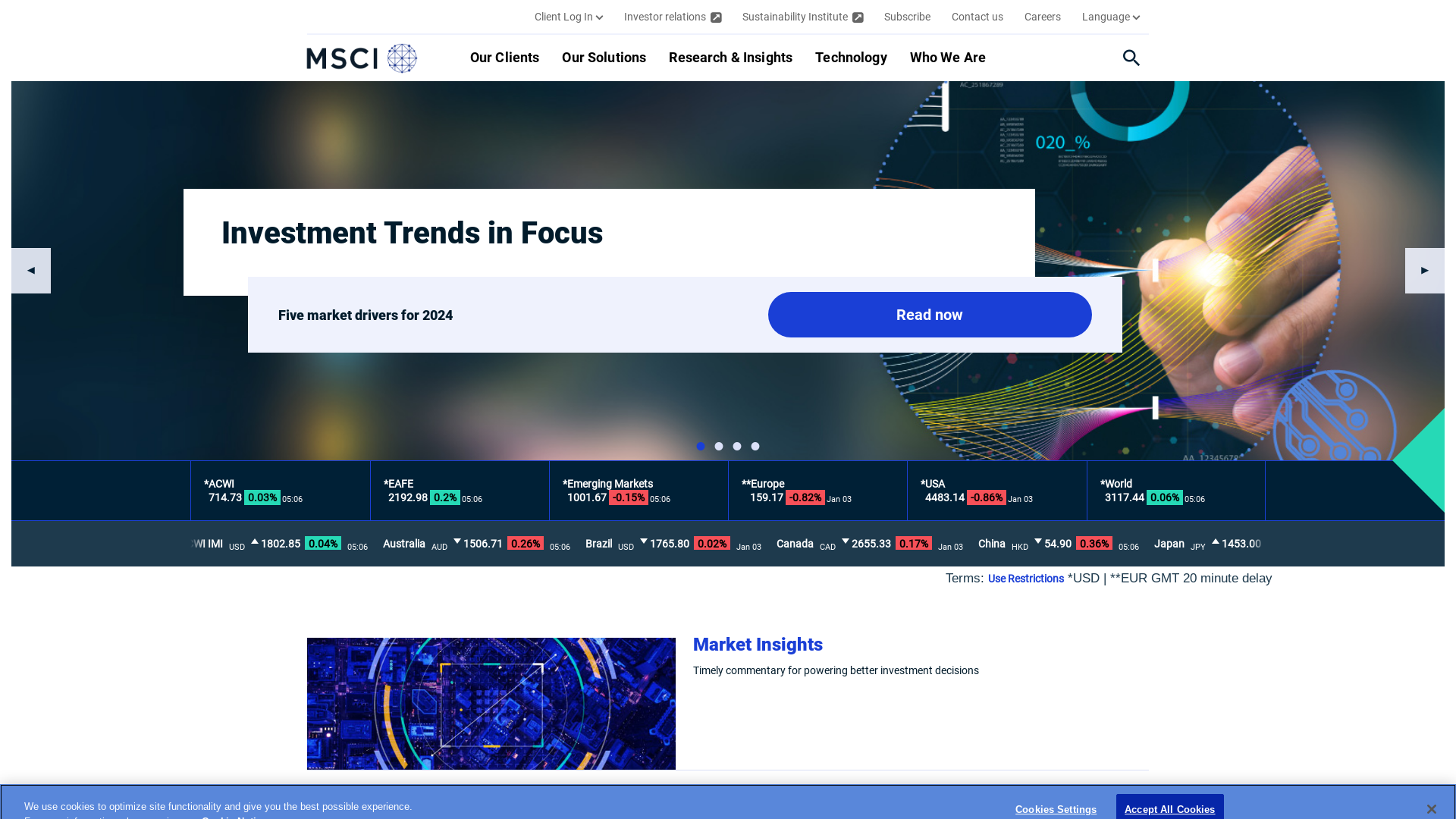Click the China HKD ticker entry
1456x819 pixels.
point(1058,544)
